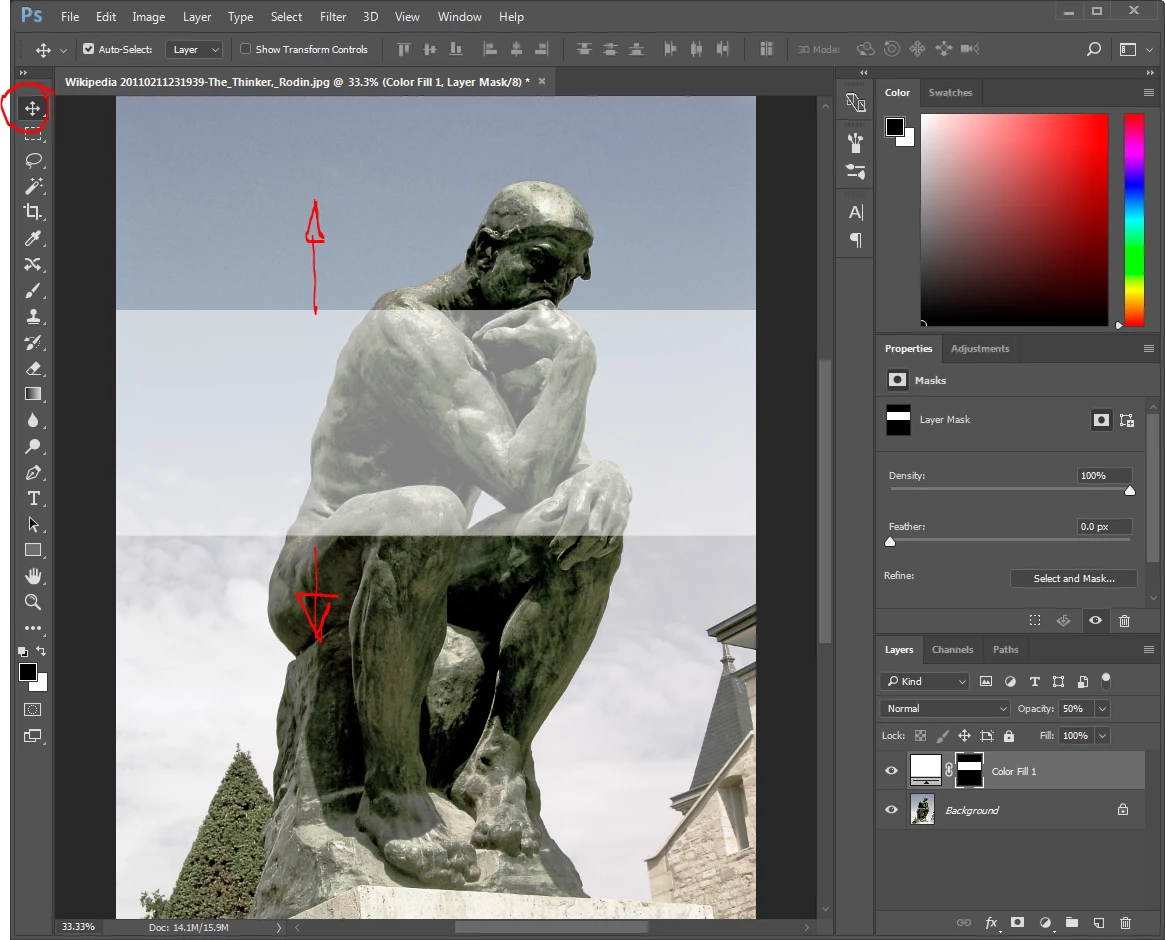Open the Opacity slider dropdown arrow

pos(1103,708)
